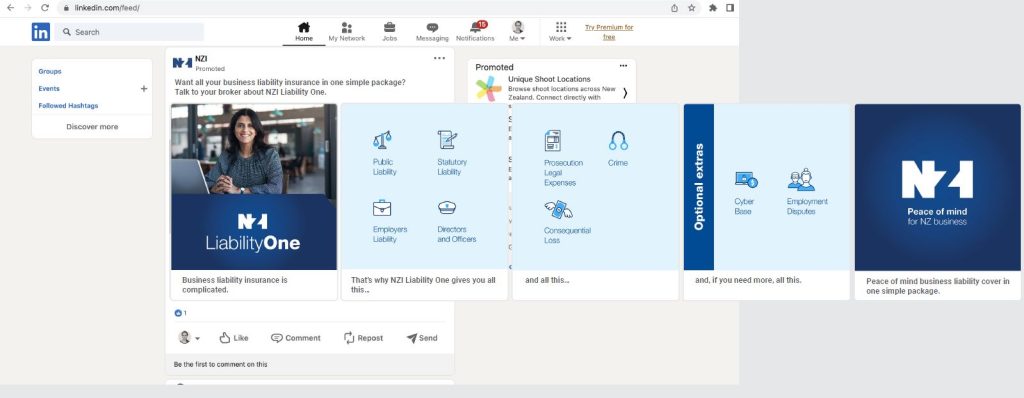
Task: Open the NZI LiabilityOne carousel image
Action: (x=254, y=187)
